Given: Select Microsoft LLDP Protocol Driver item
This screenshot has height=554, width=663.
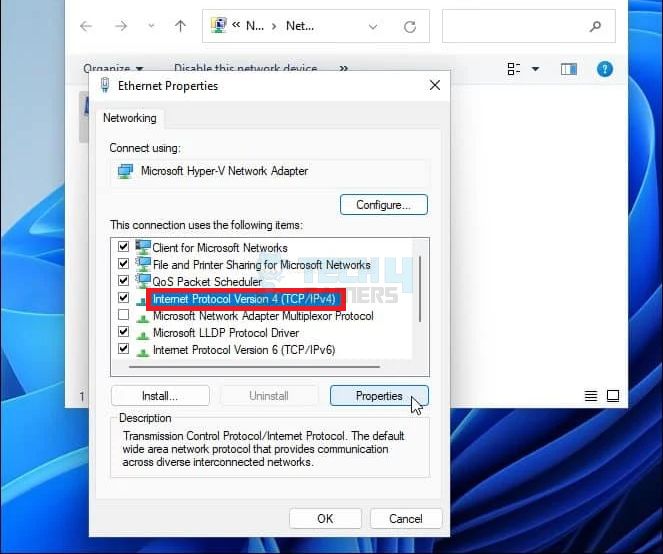Looking at the screenshot, I should coord(226,333).
